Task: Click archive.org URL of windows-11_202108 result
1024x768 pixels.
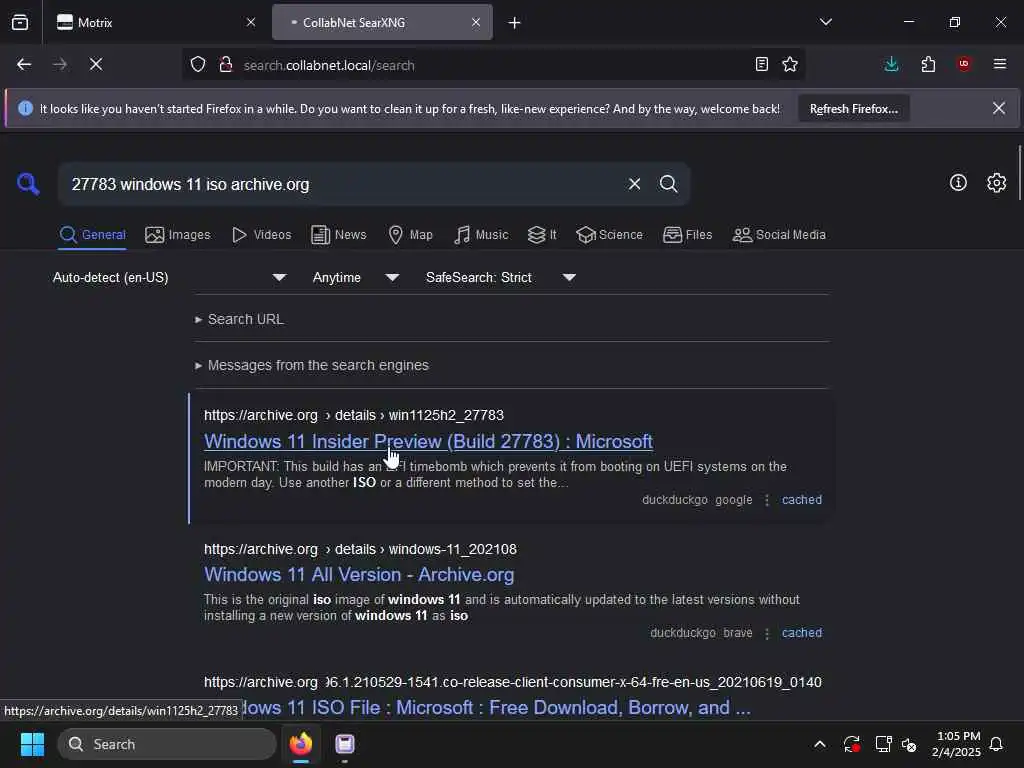Action: 360,549
